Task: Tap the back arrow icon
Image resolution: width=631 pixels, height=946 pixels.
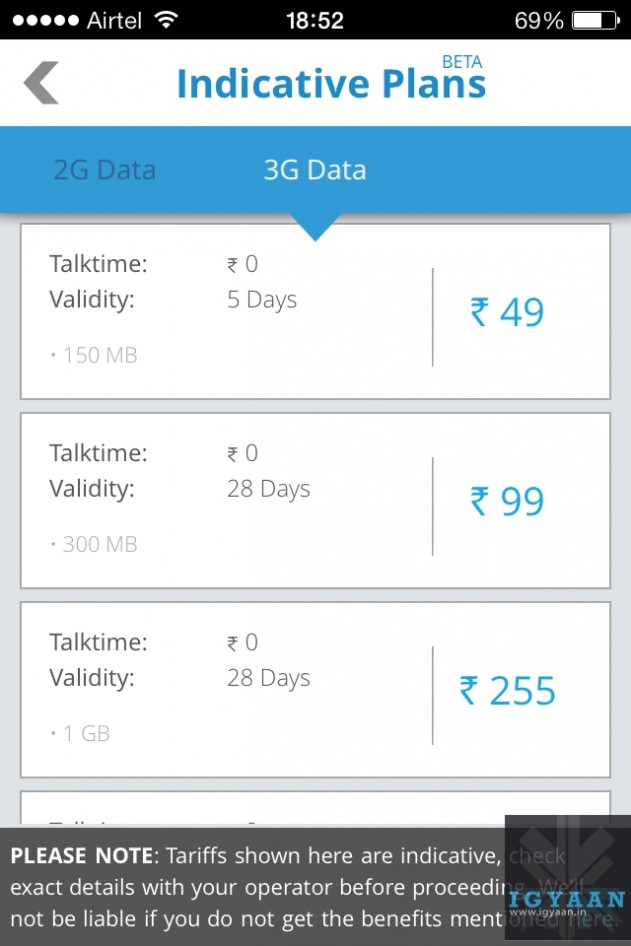Action: [42, 83]
